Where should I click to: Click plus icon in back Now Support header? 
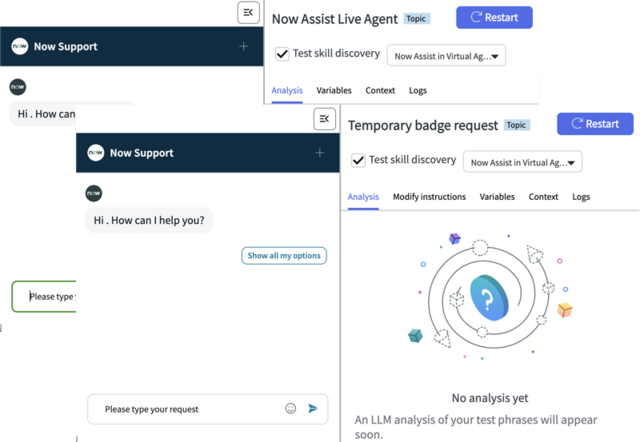pyautogui.click(x=244, y=47)
